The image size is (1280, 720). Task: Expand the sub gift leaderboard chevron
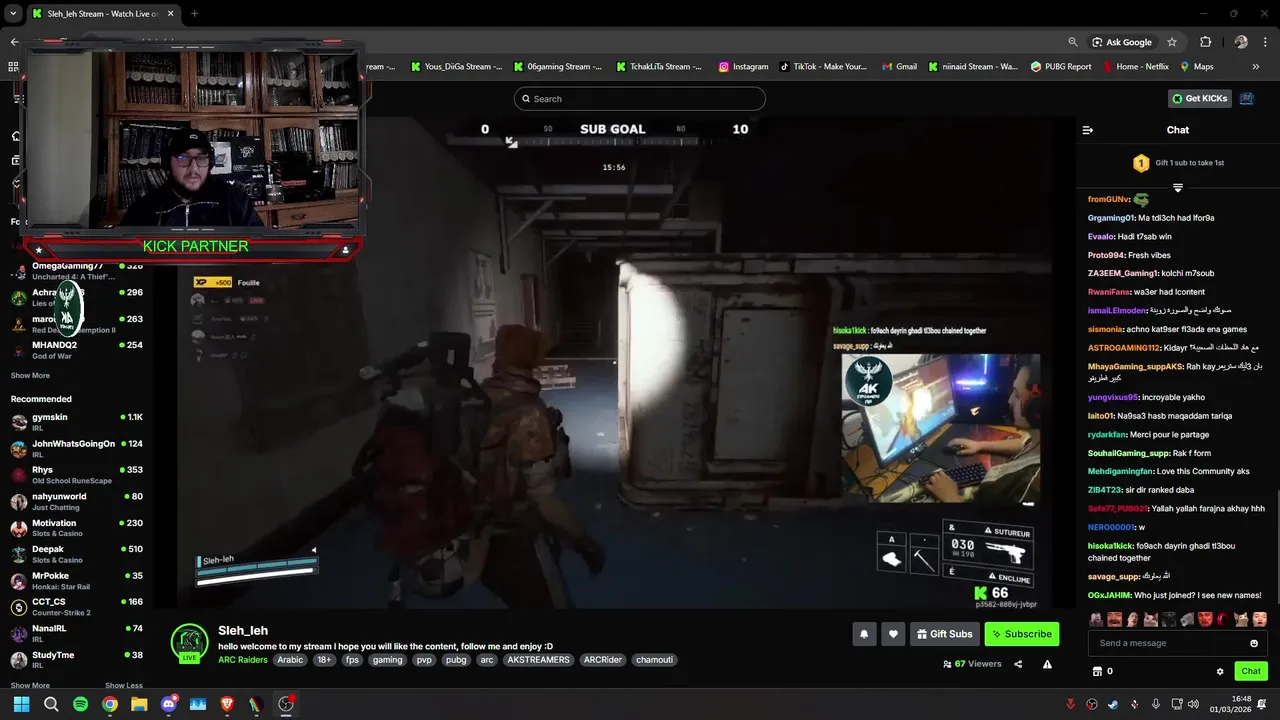coord(1177,188)
